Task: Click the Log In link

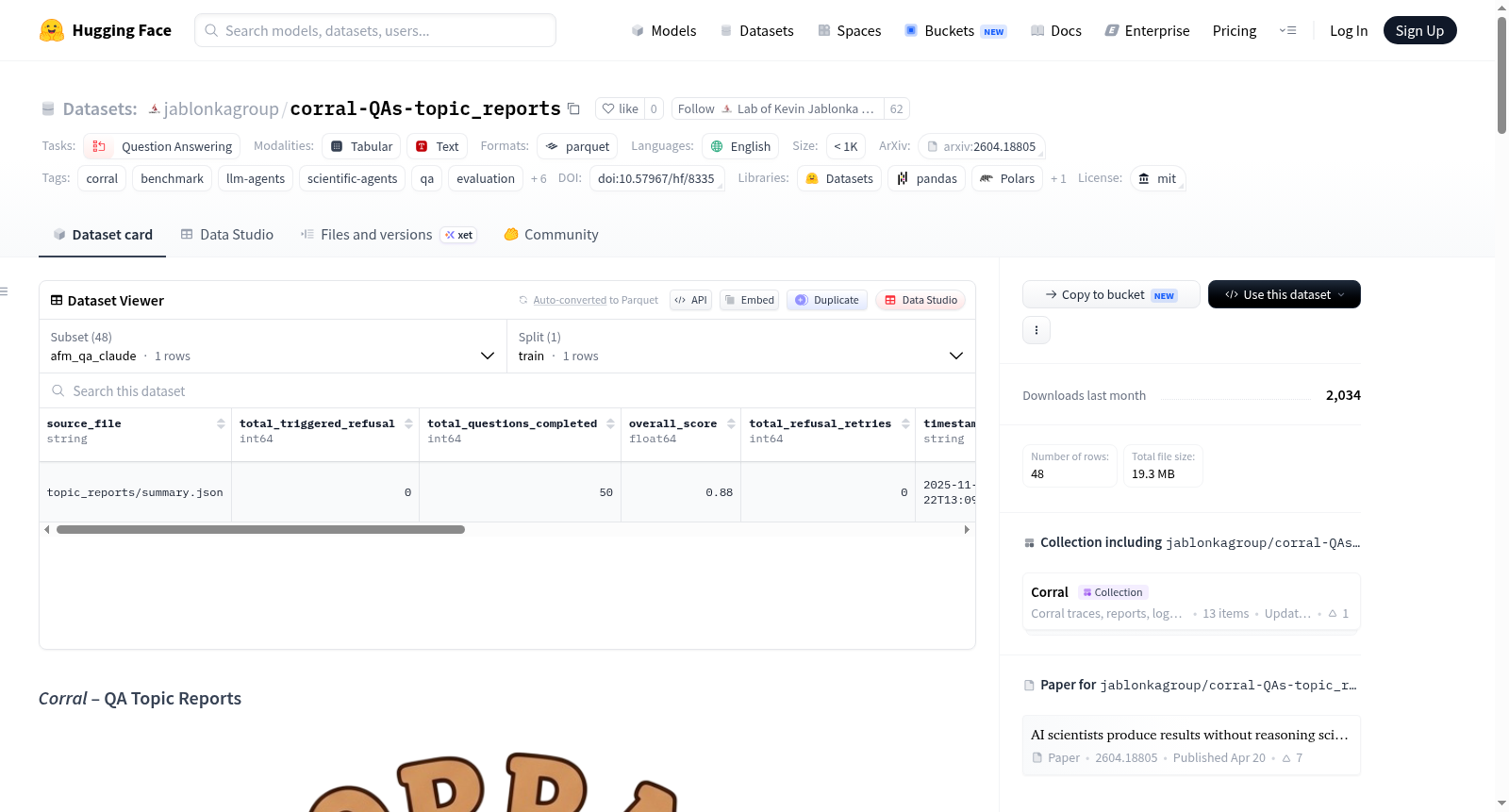Action: tap(1349, 30)
